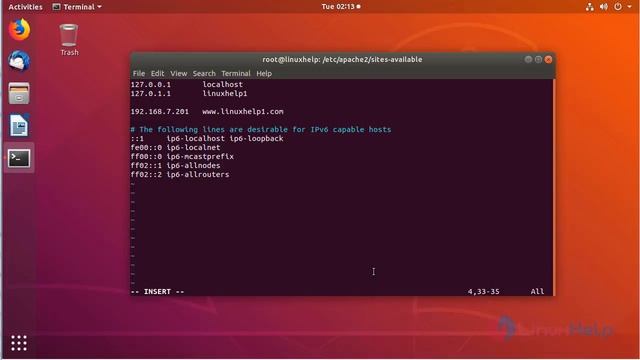
Task: Click the network status icon in top bar
Action: coord(589,7)
